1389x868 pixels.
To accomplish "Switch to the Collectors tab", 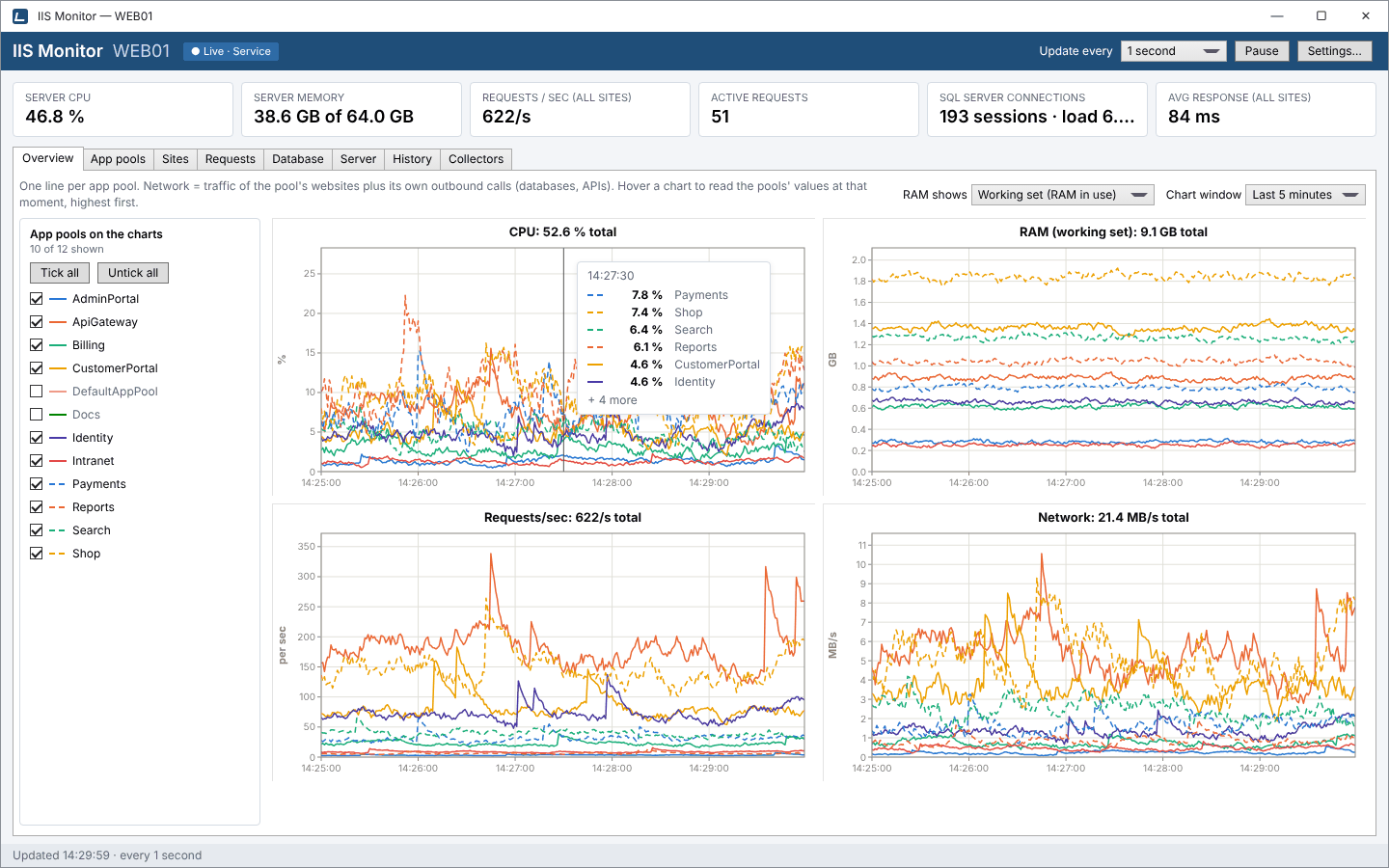I will (476, 159).
